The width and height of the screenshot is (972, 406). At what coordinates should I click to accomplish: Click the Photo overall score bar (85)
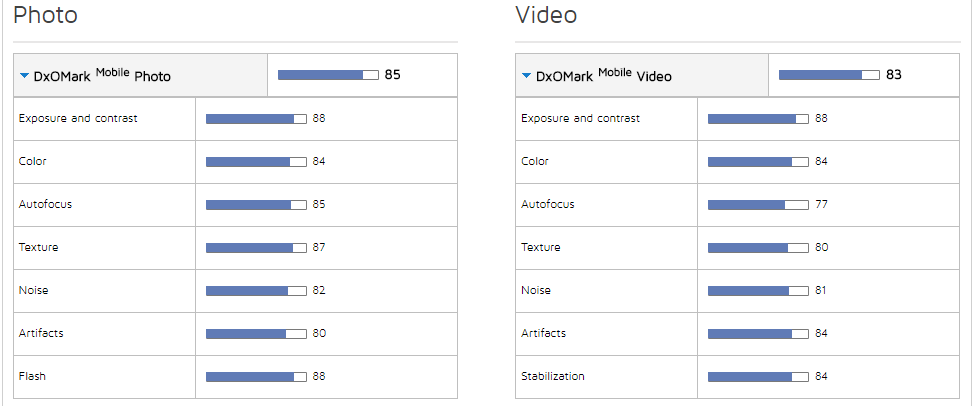click(328, 75)
